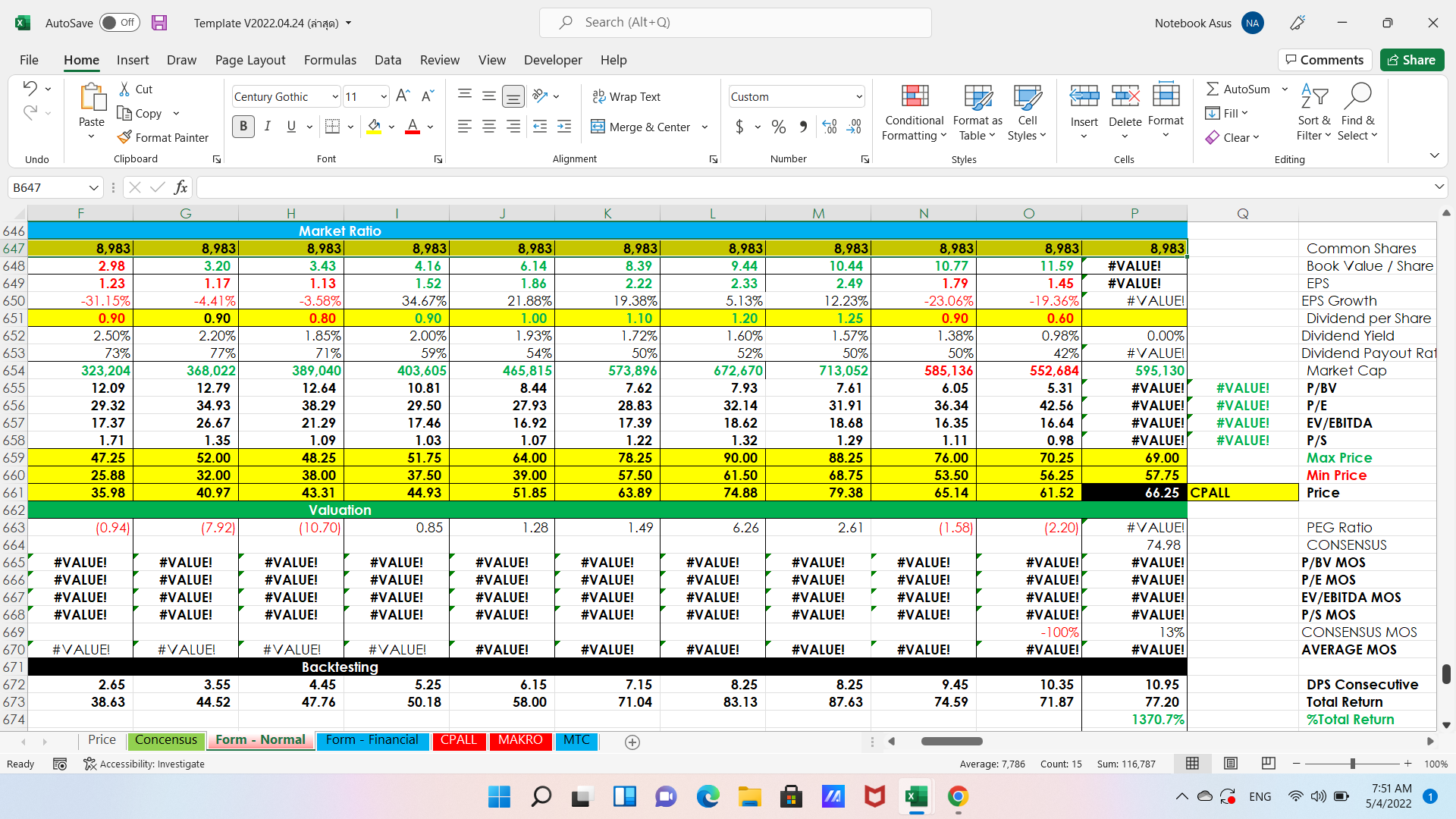This screenshot has width=1456, height=819.
Task: Toggle Wrap Text on selection
Action: [626, 96]
